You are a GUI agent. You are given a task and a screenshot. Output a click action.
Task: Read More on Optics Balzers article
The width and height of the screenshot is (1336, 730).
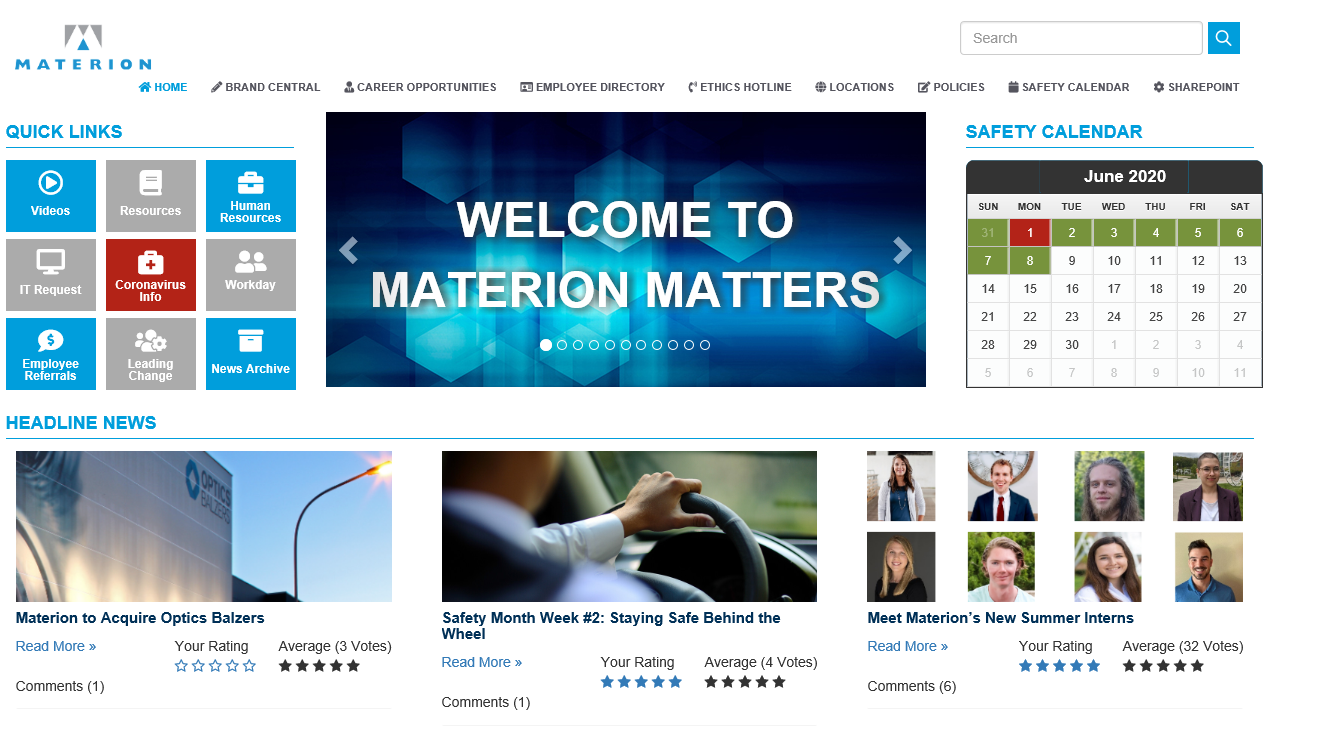56,646
